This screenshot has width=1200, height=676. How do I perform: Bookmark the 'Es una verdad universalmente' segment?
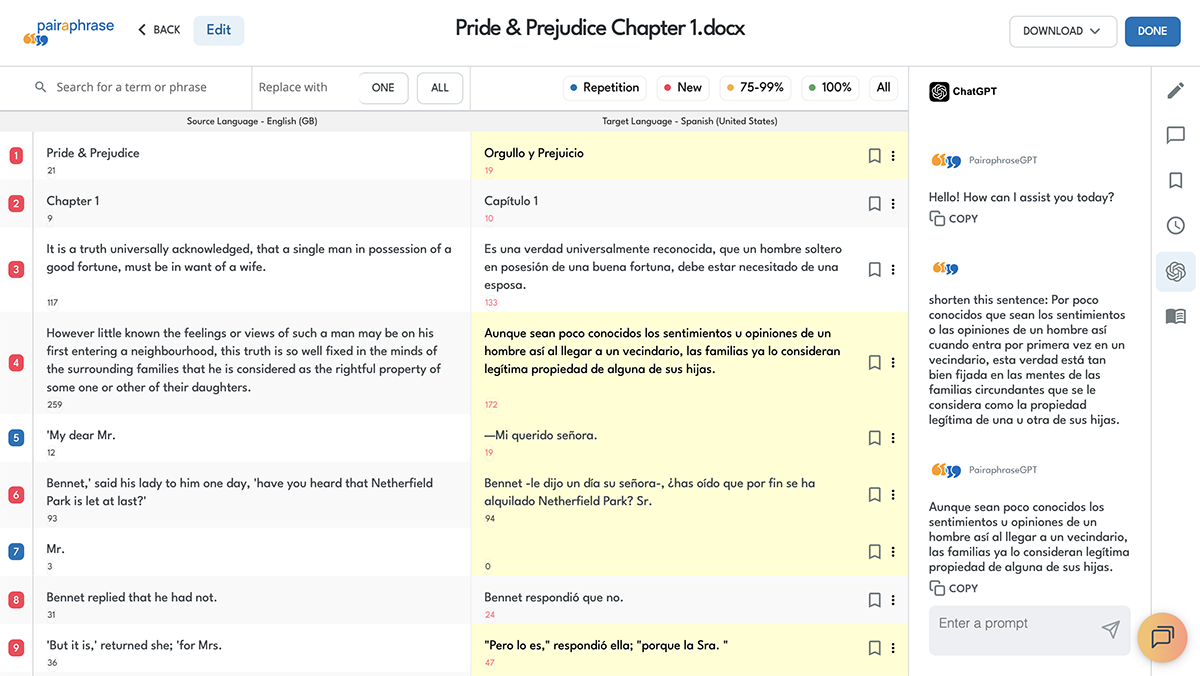click(x=874, y=270)
